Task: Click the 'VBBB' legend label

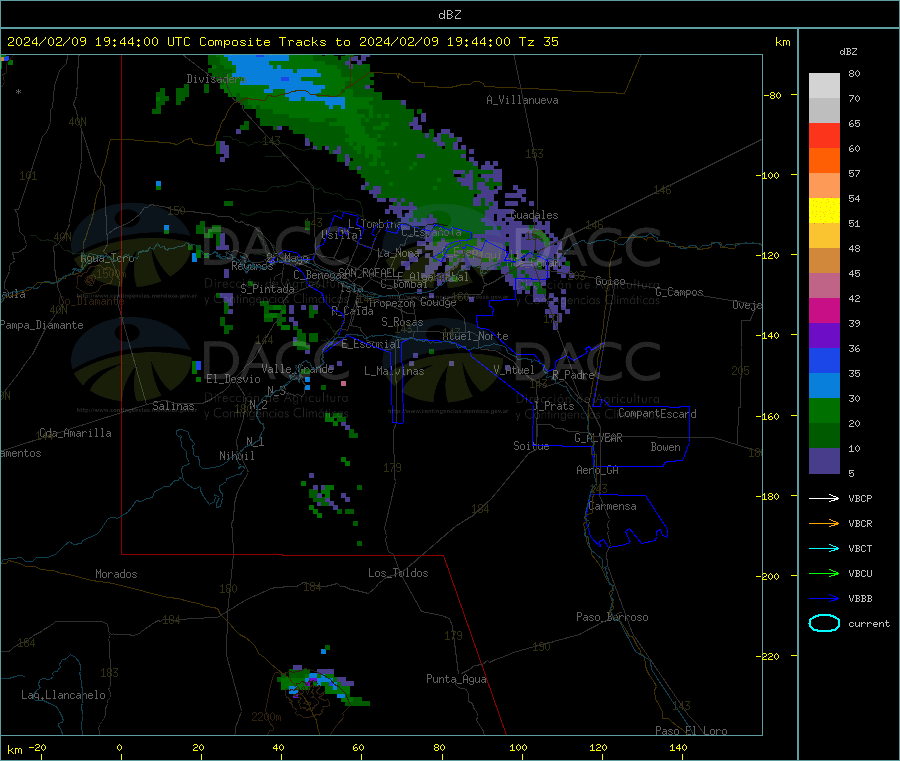Action: pyautogui.click(x=860, y=599)
